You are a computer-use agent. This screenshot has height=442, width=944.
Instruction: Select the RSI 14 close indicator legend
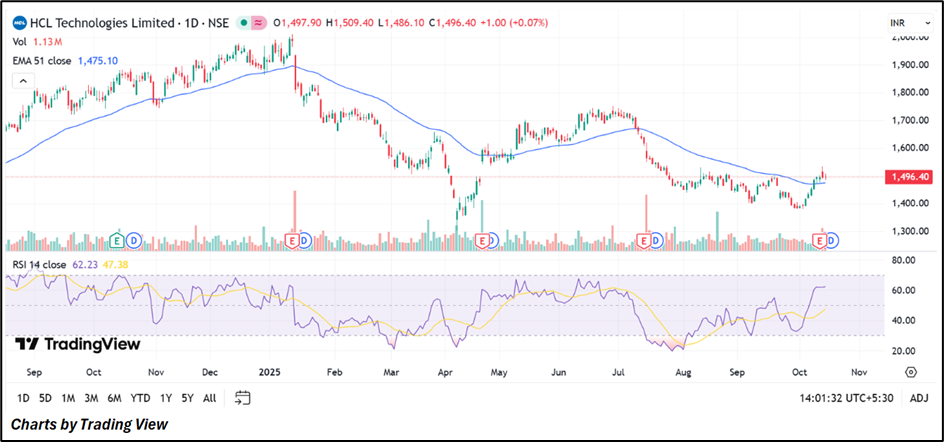click(39, 265)
